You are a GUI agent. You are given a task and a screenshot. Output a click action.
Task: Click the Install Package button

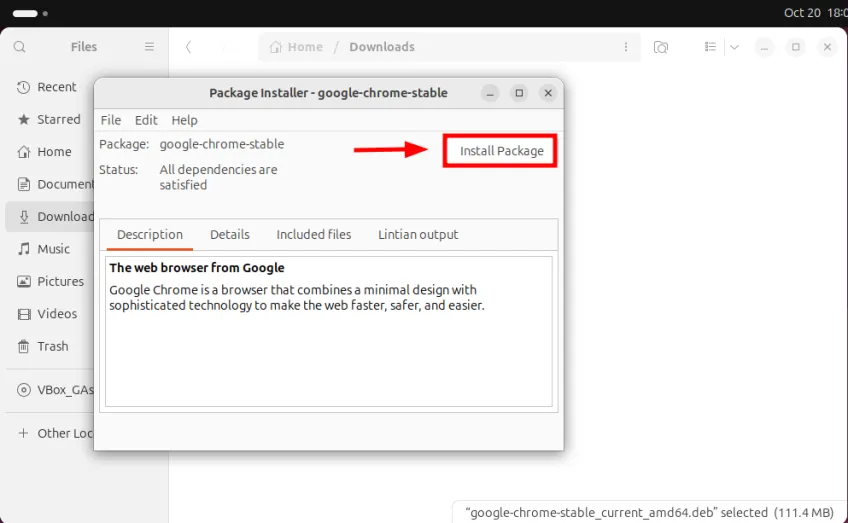pos(501,151)
